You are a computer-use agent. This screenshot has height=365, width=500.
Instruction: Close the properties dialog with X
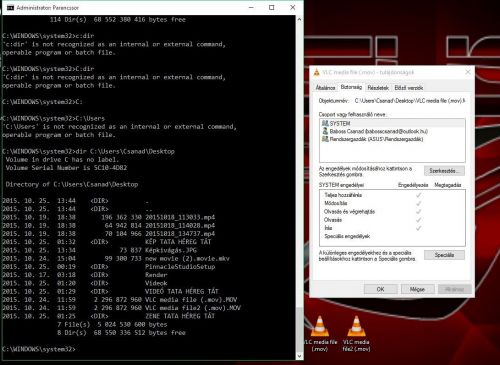pyautogui.click(x=468, y=72)
